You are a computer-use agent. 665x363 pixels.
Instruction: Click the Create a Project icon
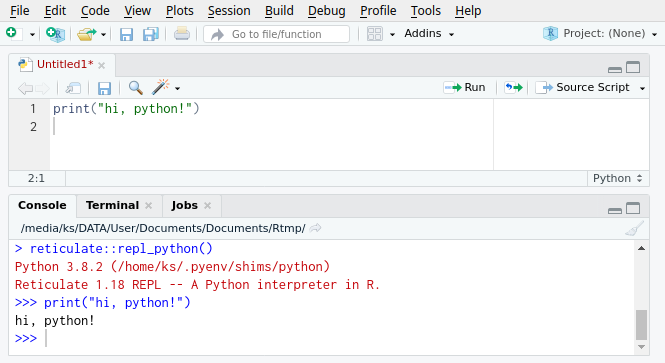click(56, 34)
